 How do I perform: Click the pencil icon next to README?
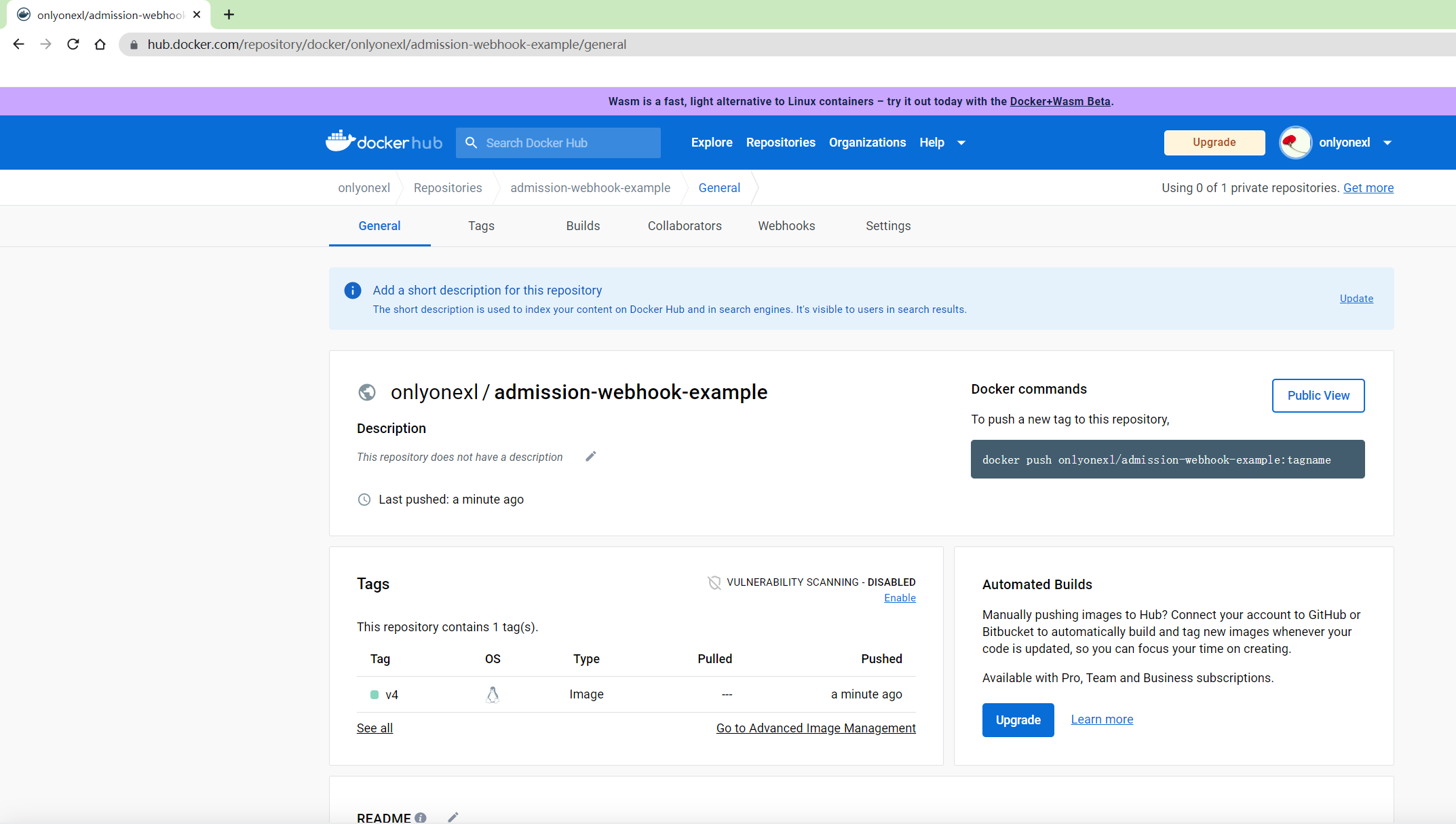tap(453, 817)
